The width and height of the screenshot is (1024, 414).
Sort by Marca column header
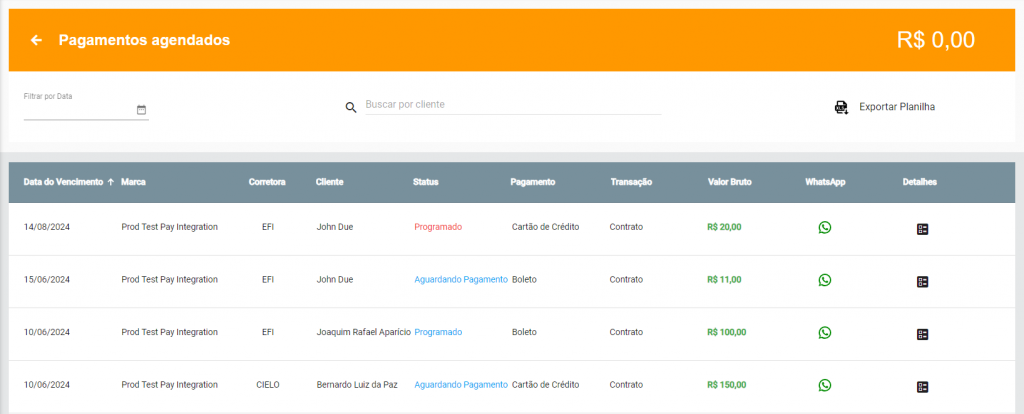tap(133, 182)
